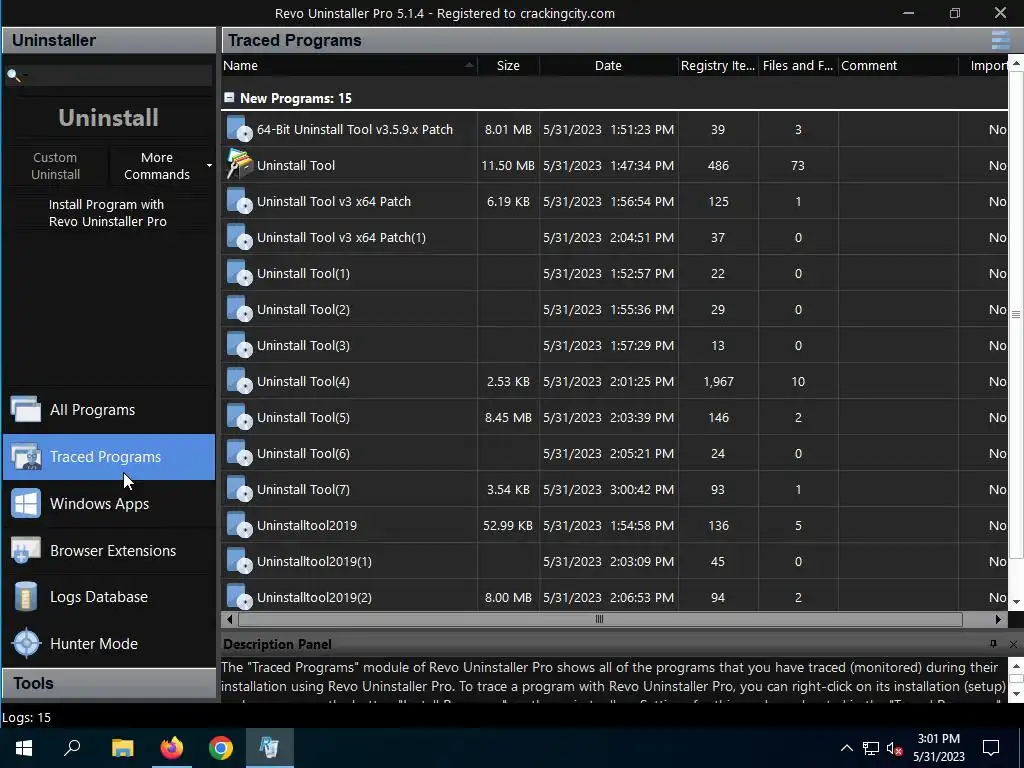Pin the Description Panel
The image size is (1024, 768).
[x=993, y=644]
